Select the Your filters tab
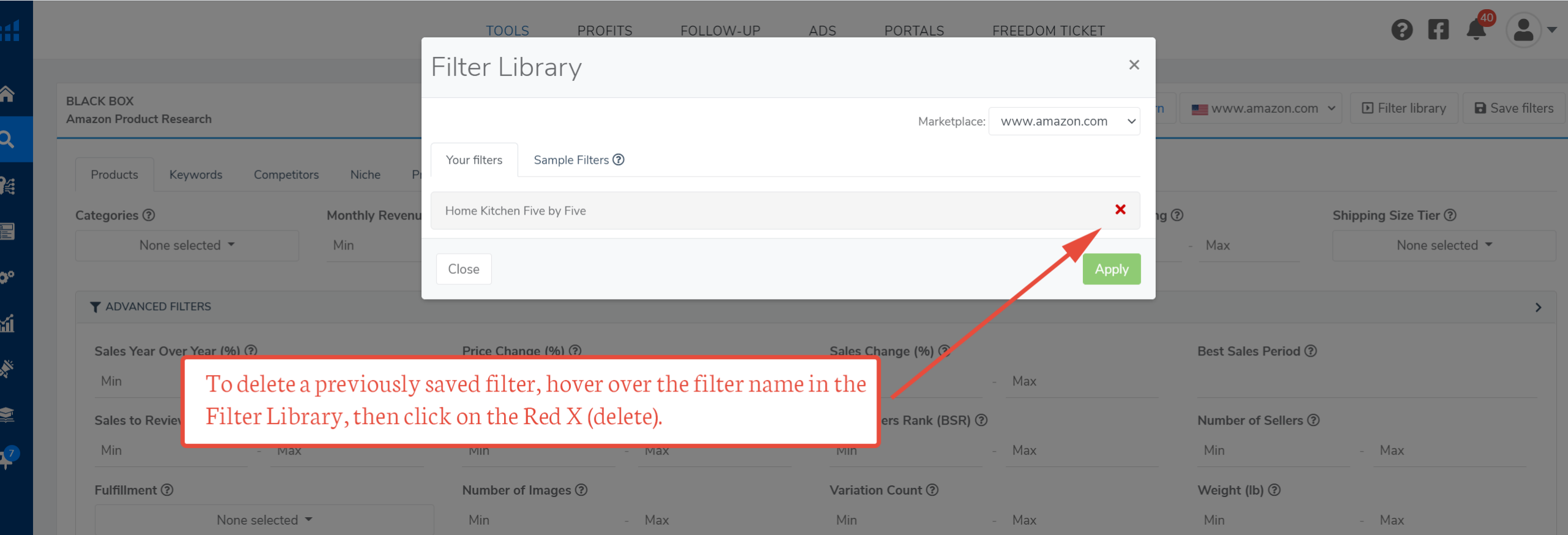Image resolution: width=1568 pixels, height=535 pixels. click(474, 160)
